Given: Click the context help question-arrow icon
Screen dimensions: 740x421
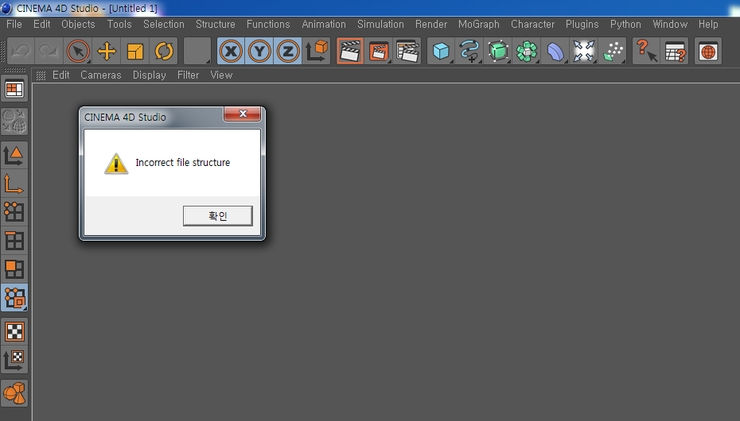Looking at the screenshot, I should click(x=646, y=51).
